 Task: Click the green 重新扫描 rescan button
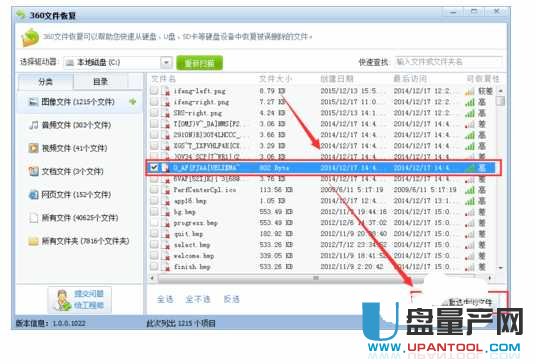(x=199, y=63)
